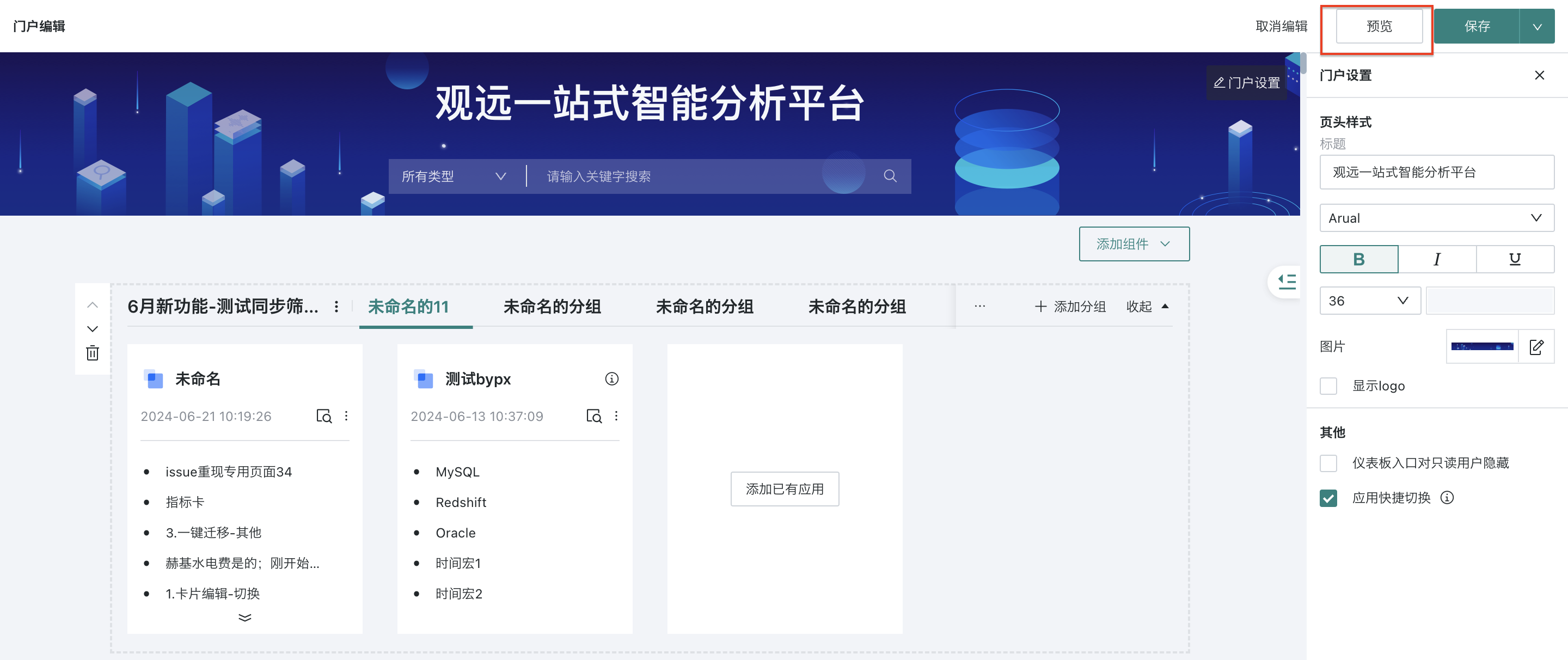Click the 6月新功能-测试同步筛... title
The width and height of the screenshot is (1568, 660).
pos(223,306)
